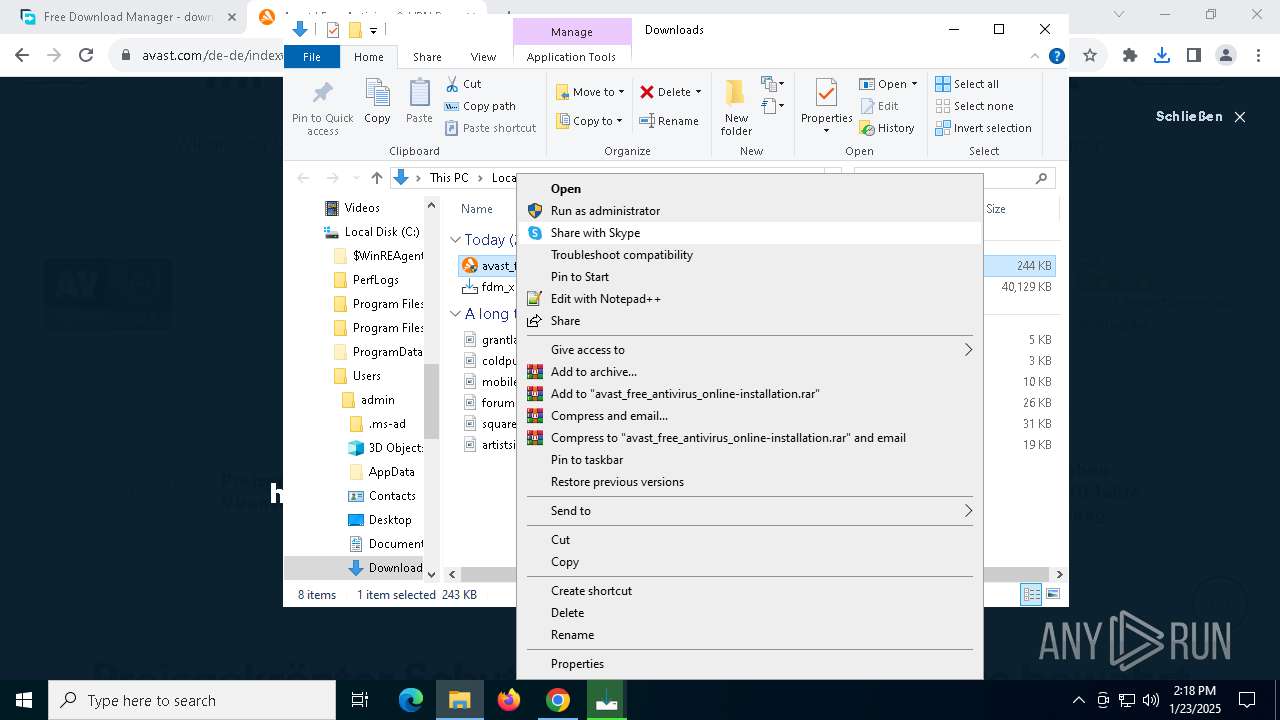
Task: Click Select none in ribbon
Action: point(974,106)
